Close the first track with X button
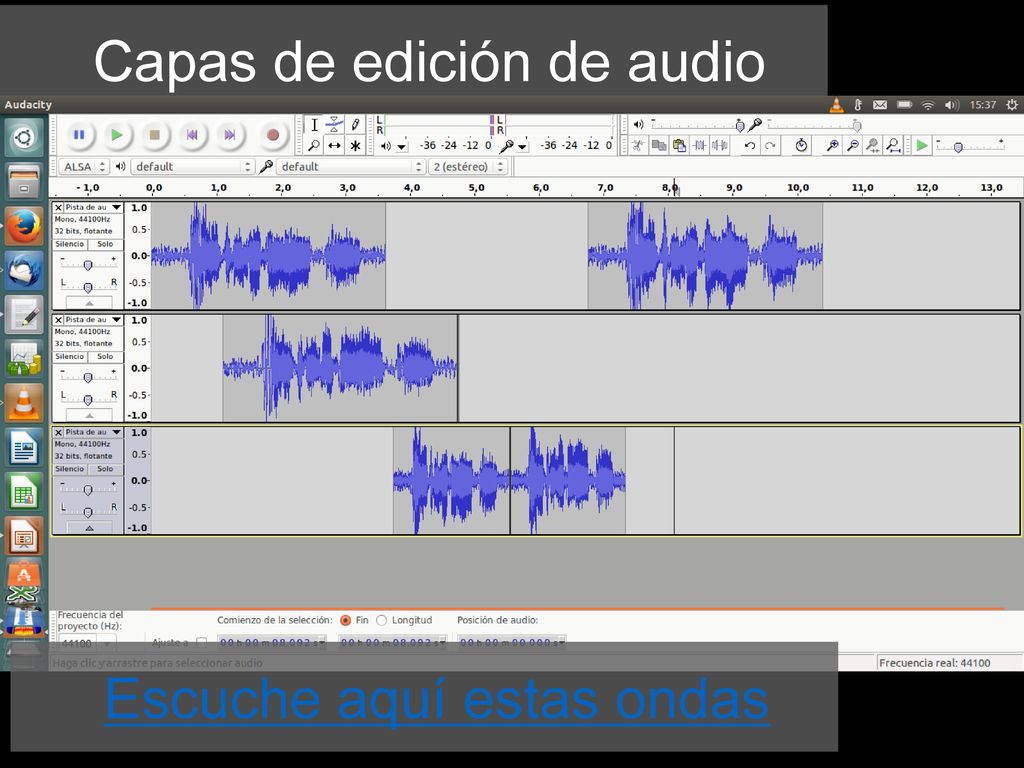Image resolution: width=1024 pixels, height=768 pixels. click(58, 208)
